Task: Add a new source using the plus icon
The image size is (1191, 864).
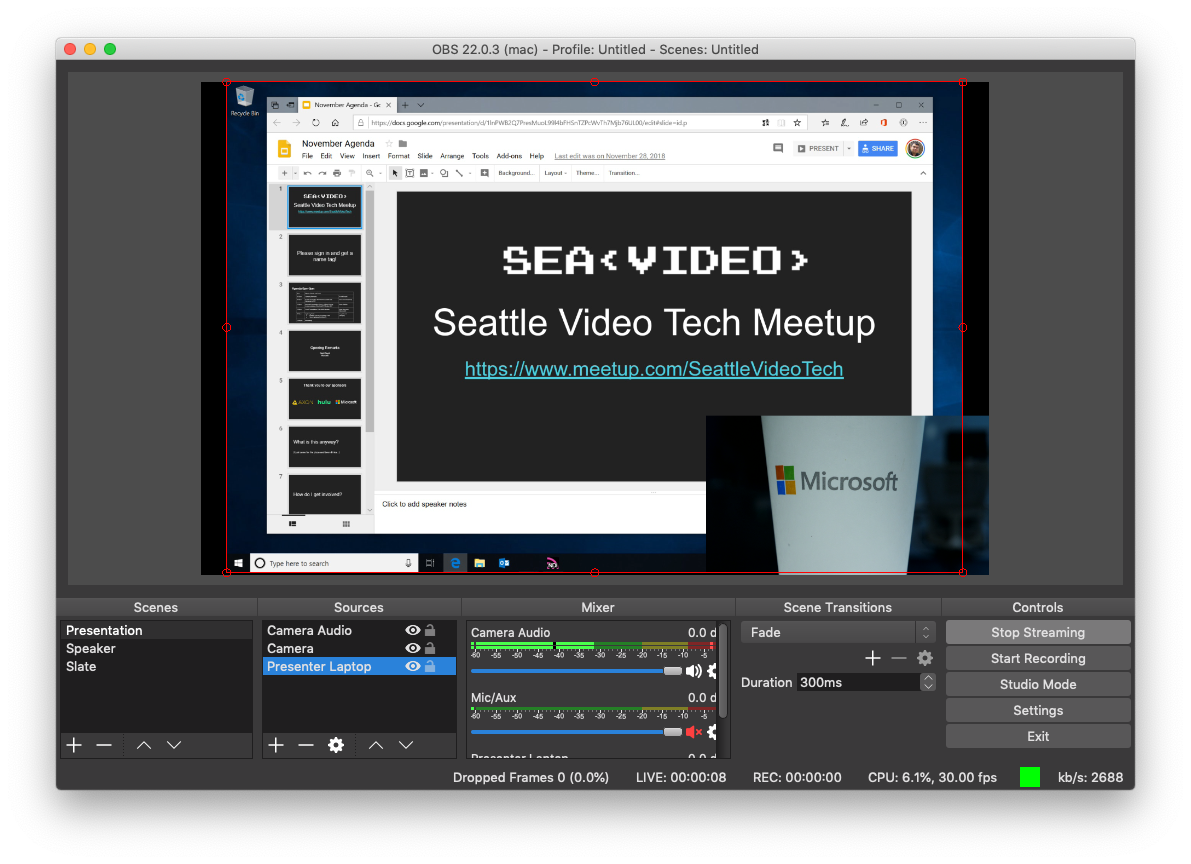Action: point(276,745)
